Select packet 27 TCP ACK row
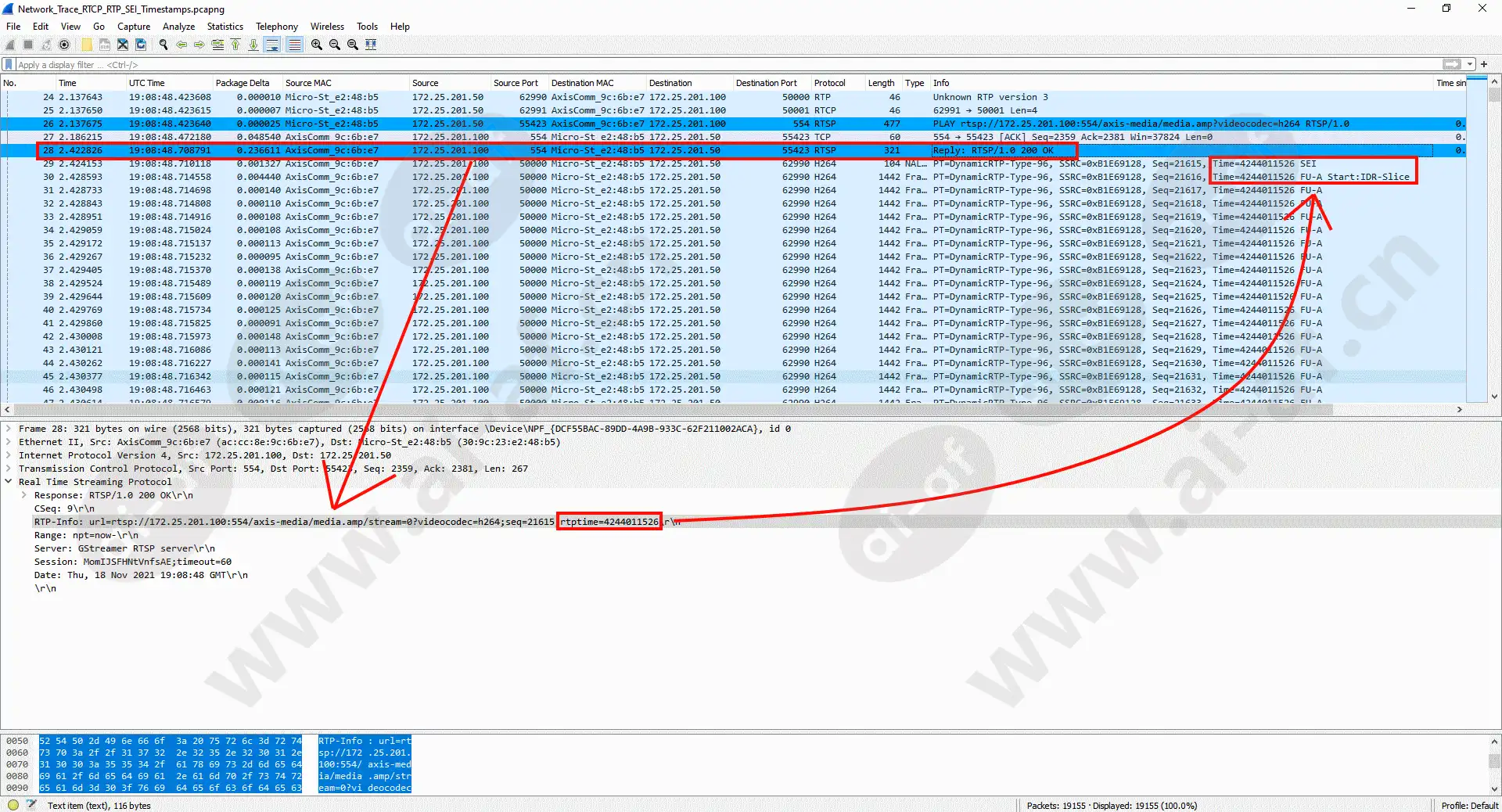 point(733,137)
